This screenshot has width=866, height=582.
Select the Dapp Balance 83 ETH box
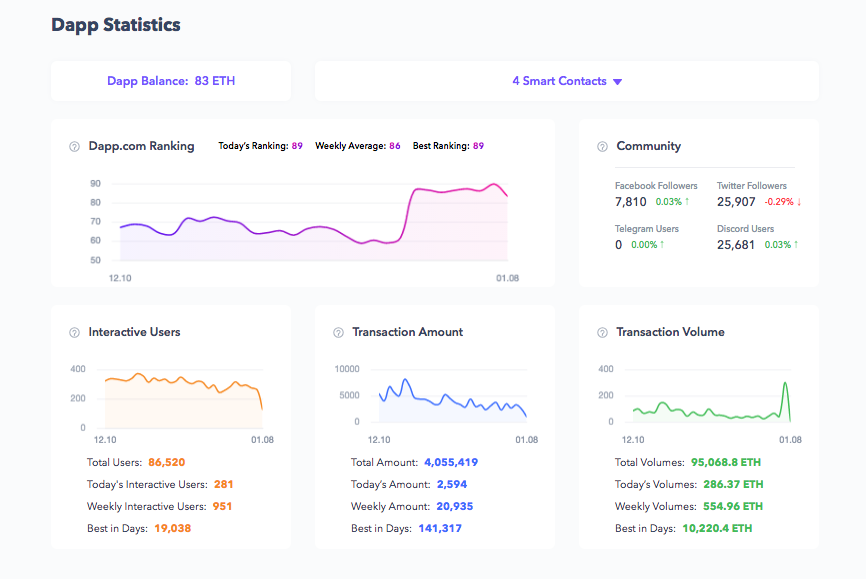(171, 81)
